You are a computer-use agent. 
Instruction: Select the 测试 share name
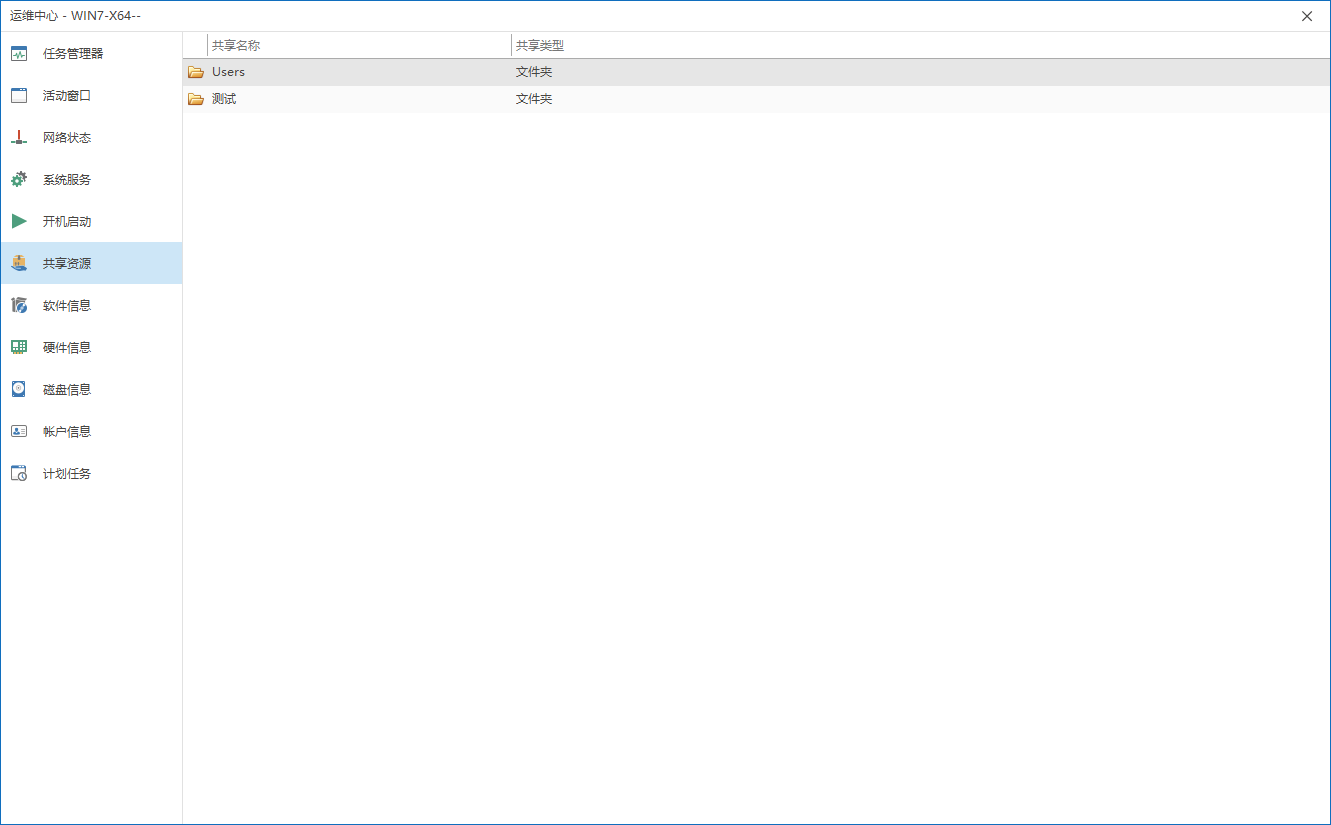(224, 99)
